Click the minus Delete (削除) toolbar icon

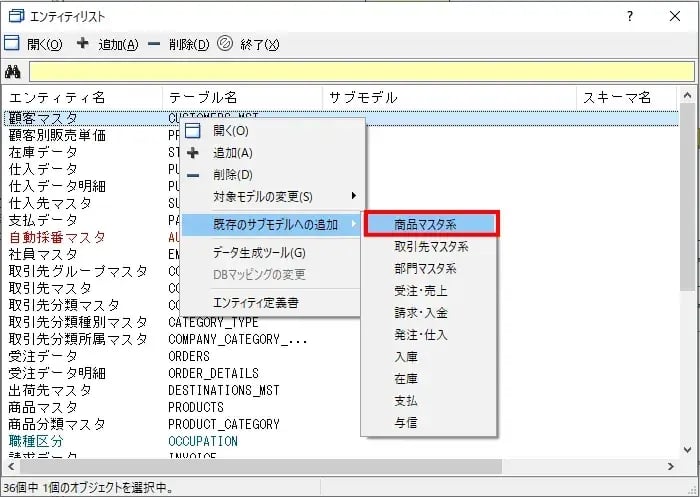pyautogui.click(x=153, y=44)
